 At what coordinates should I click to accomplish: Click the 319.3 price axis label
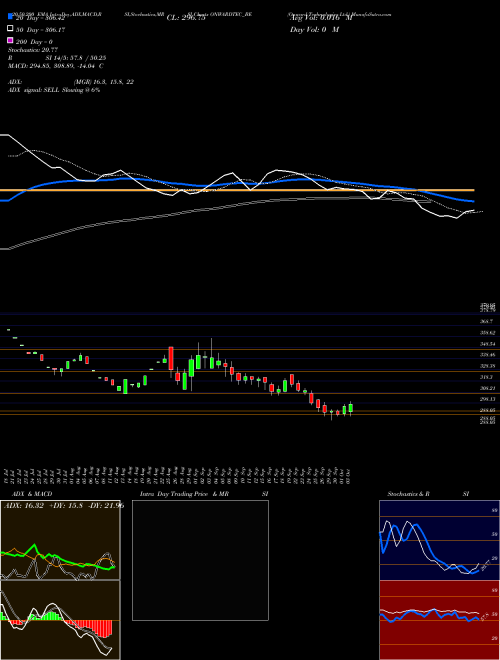487,377
